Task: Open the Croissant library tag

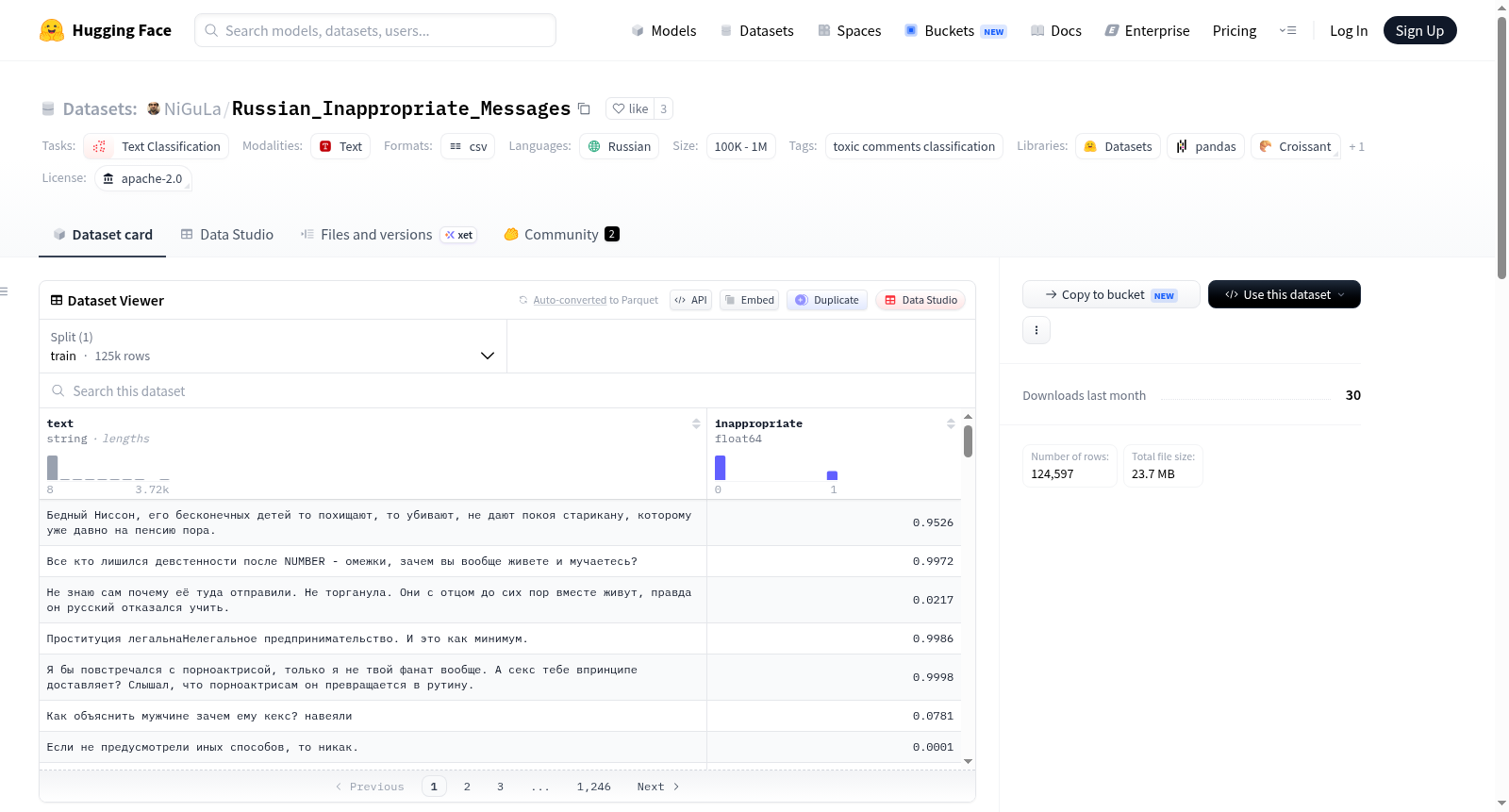Action: click(1295, 146)
